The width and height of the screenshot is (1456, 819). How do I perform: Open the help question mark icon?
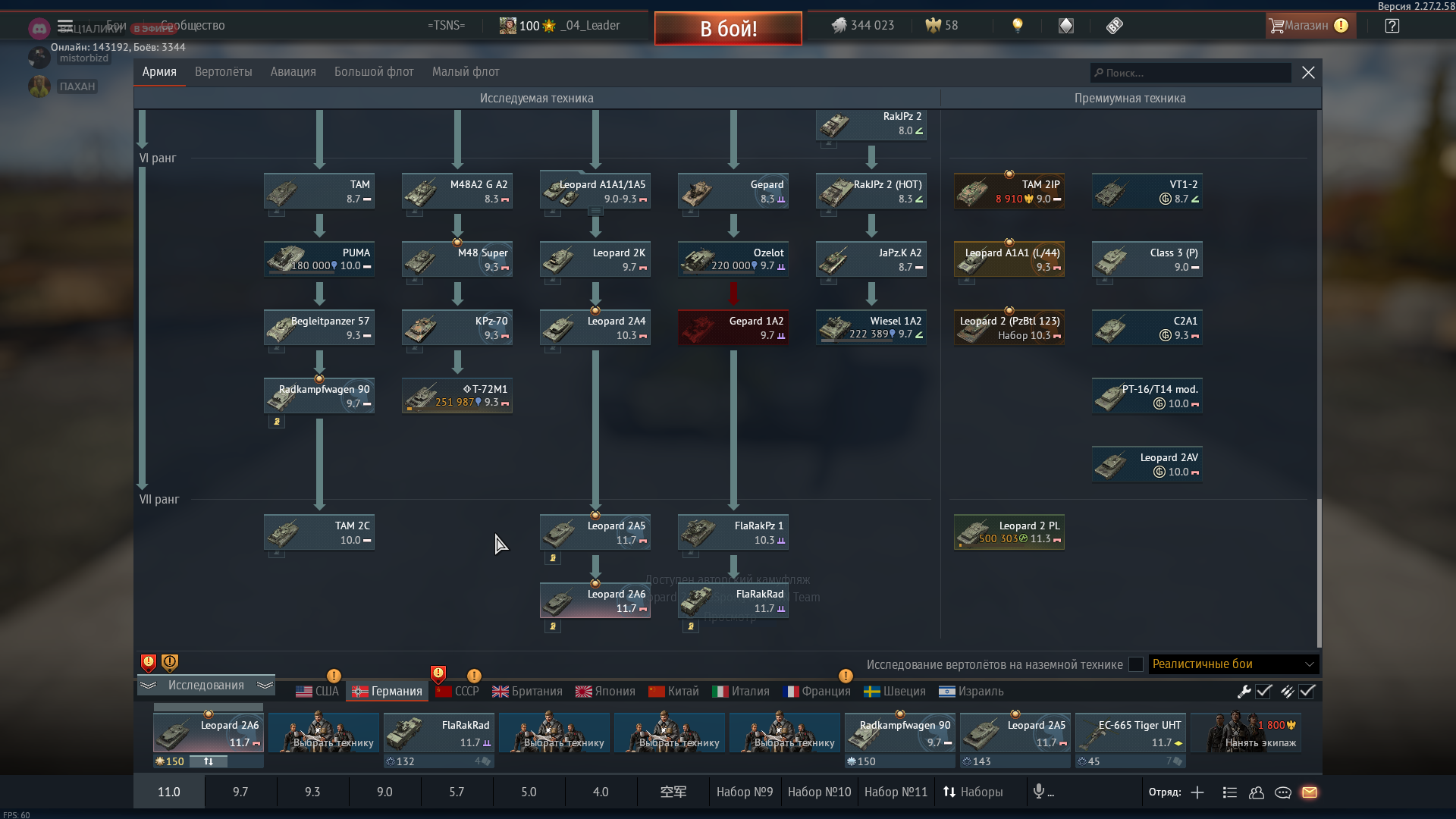1392,26
